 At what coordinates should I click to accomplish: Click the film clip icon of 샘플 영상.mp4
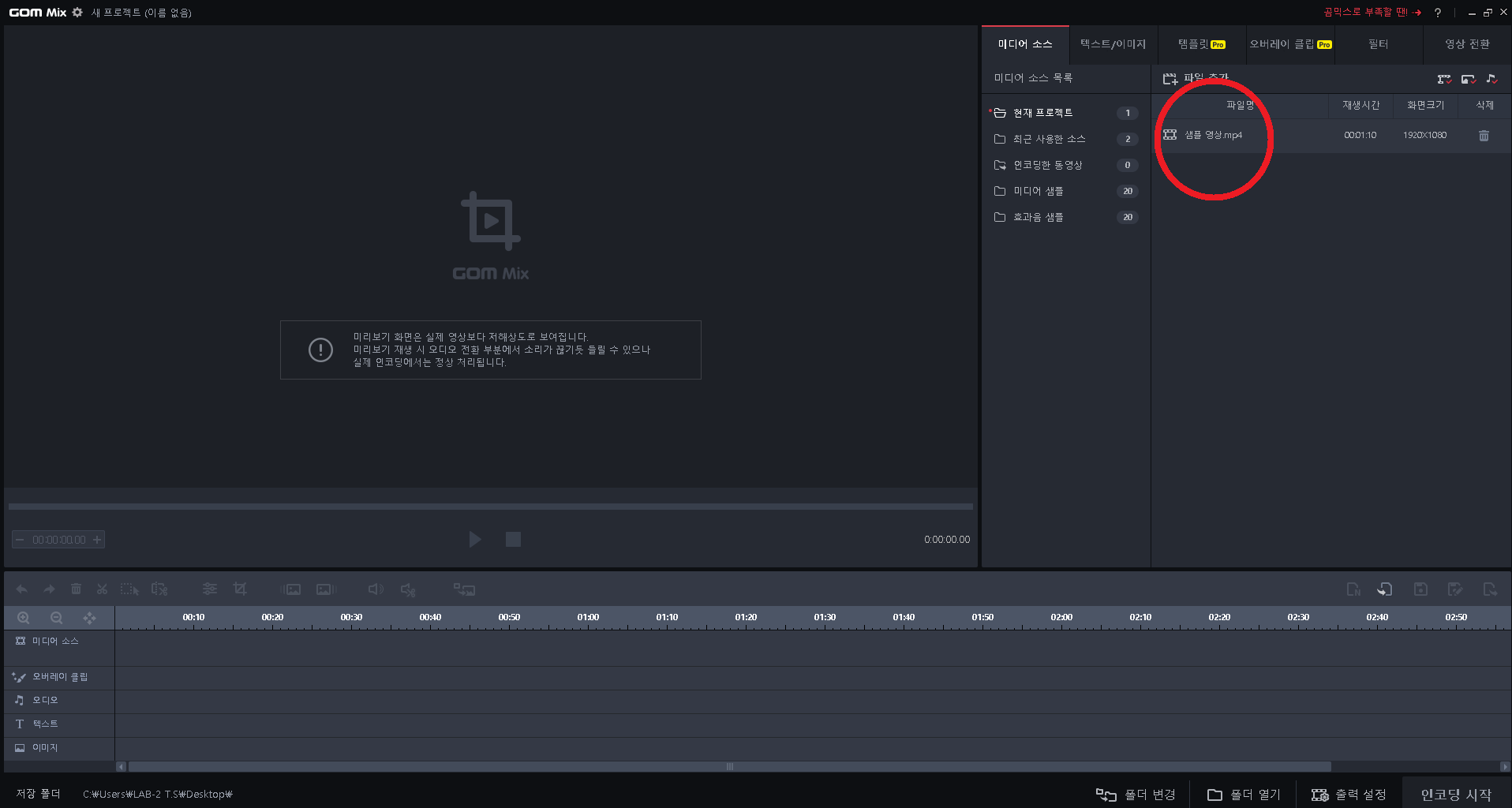tap(1170, 135)
